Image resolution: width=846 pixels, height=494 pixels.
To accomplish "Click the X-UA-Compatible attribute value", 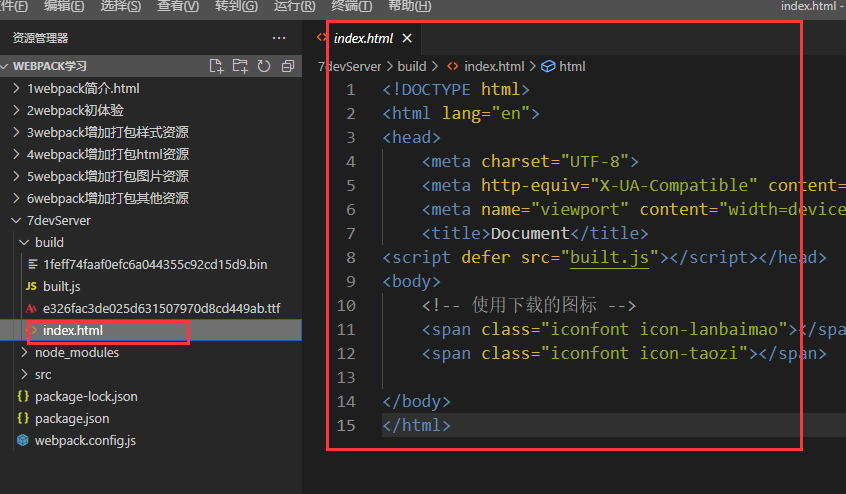I will tap(673, 186).
